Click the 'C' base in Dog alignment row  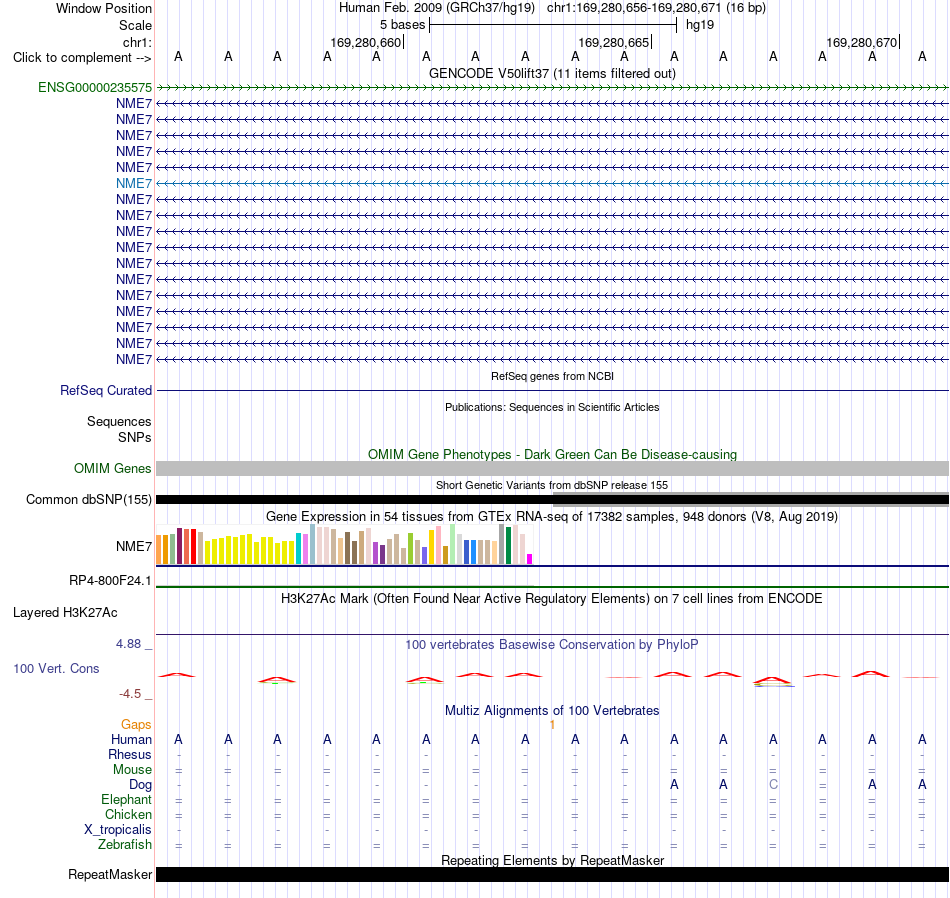773,785
